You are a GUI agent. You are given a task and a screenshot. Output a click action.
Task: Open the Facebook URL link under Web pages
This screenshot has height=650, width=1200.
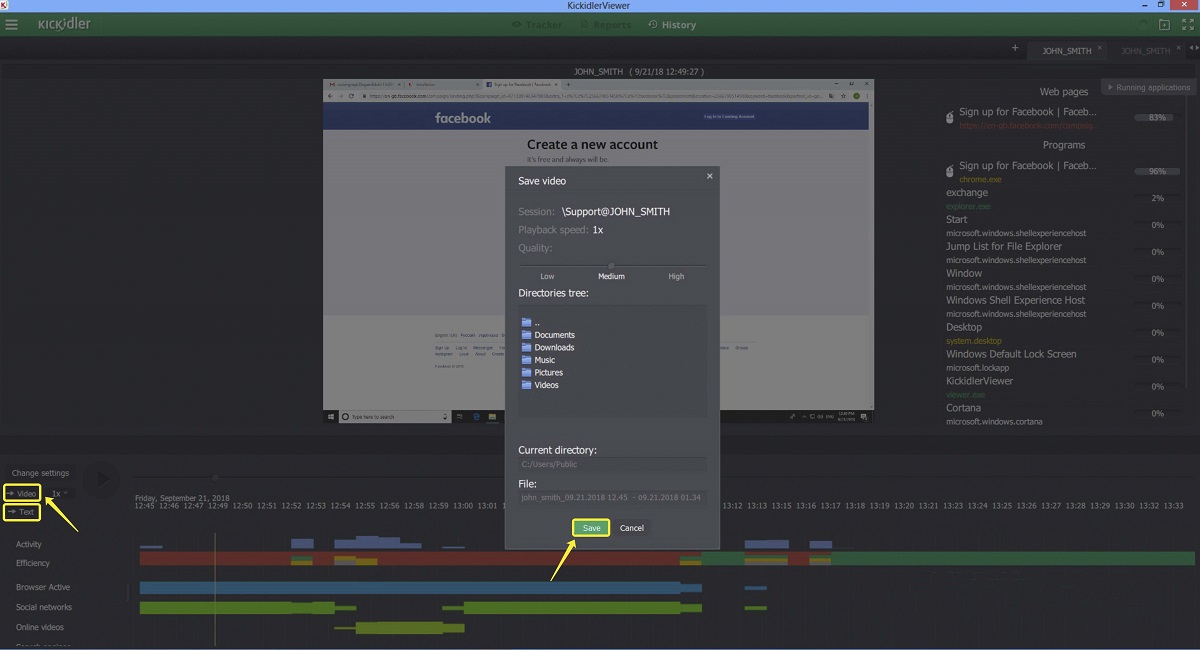[1028, 126]
